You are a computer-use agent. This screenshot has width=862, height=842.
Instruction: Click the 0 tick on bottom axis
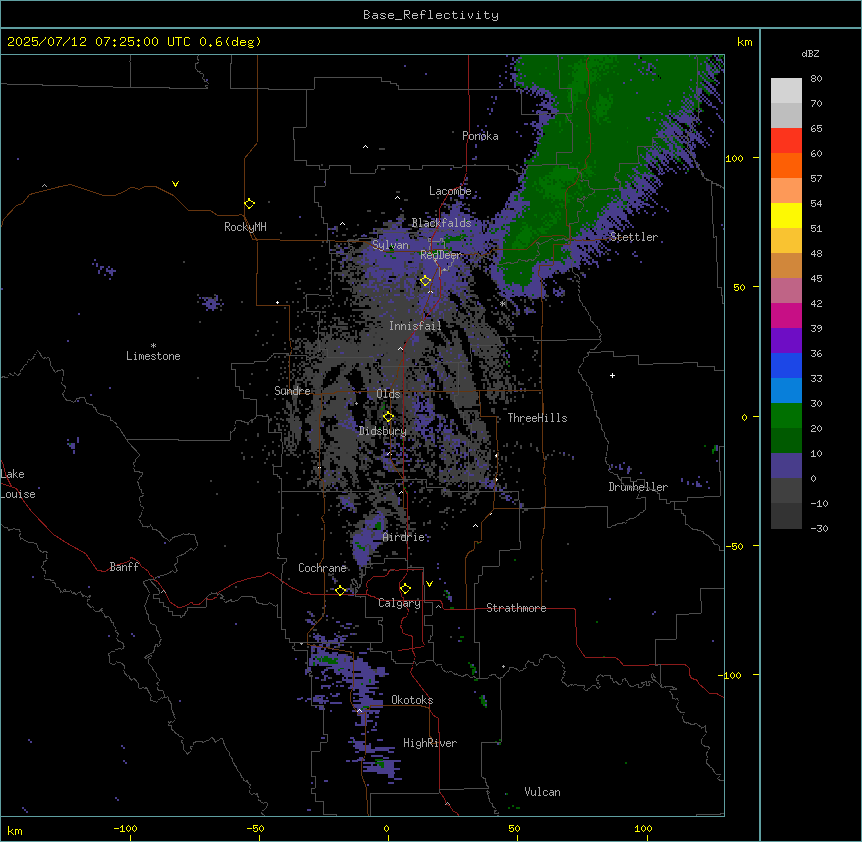[x=386, y=828]
